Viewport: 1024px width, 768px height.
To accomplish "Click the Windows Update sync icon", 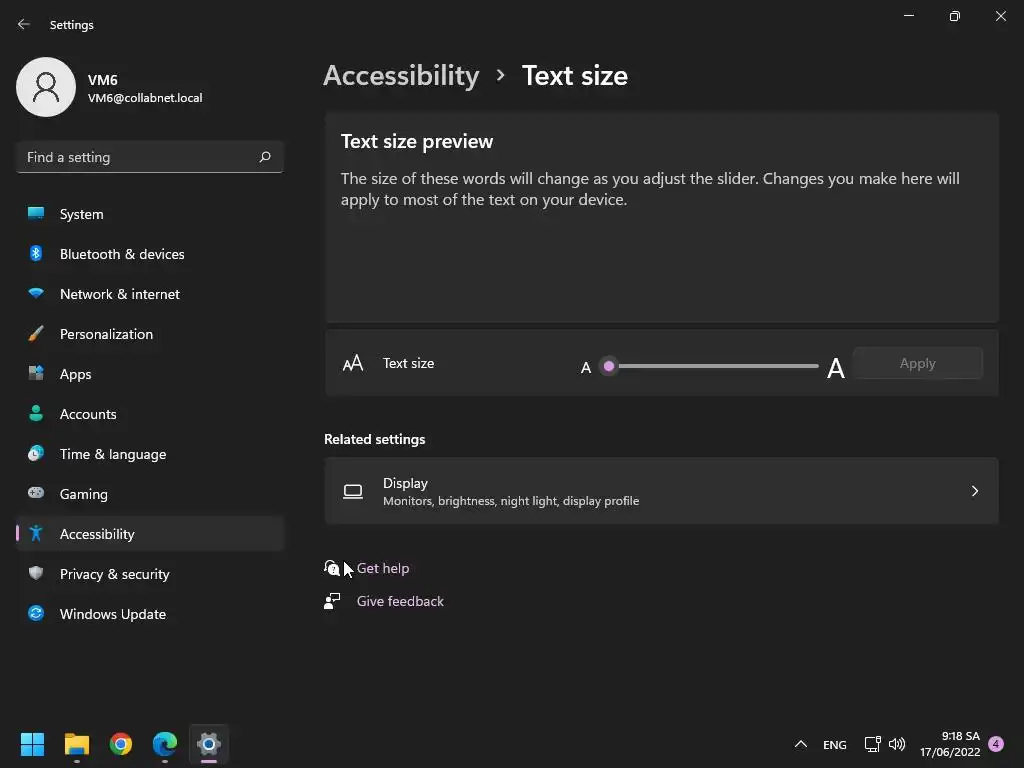I will point(36,614).
